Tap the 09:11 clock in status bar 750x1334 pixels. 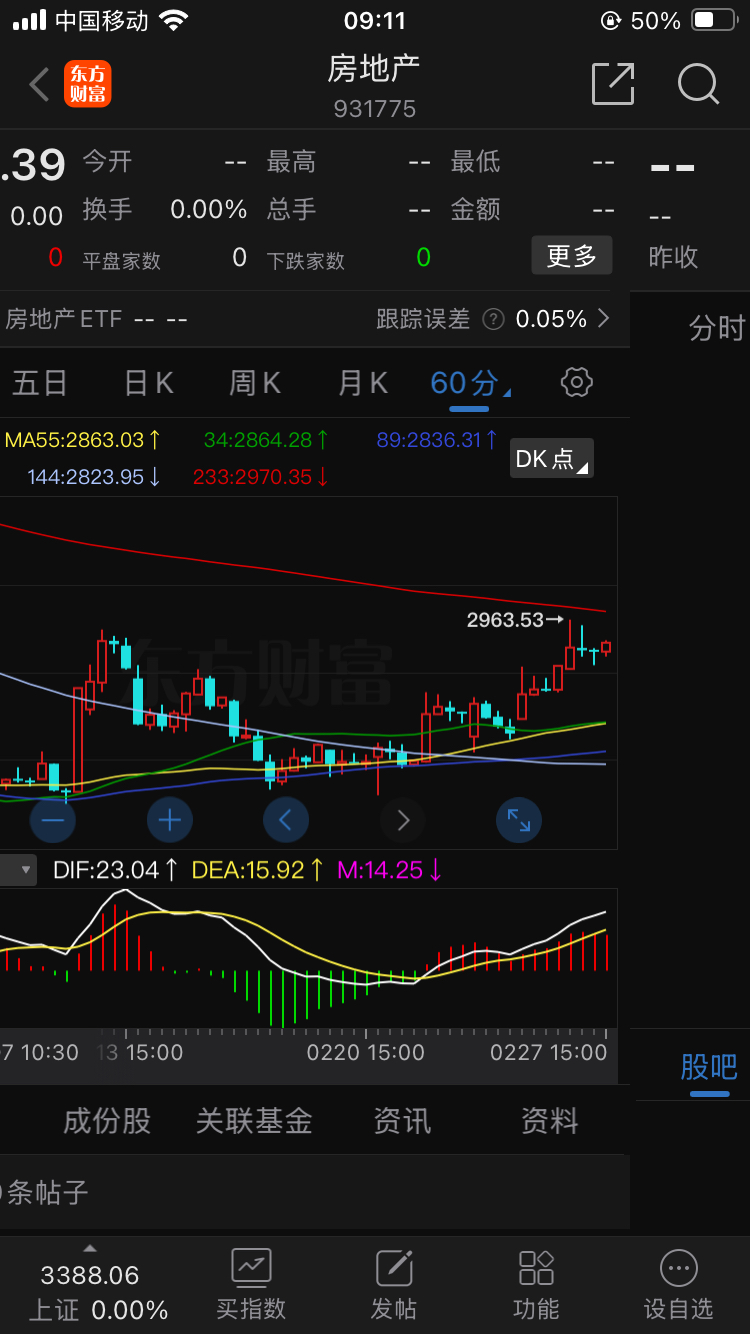click(375, 20)
